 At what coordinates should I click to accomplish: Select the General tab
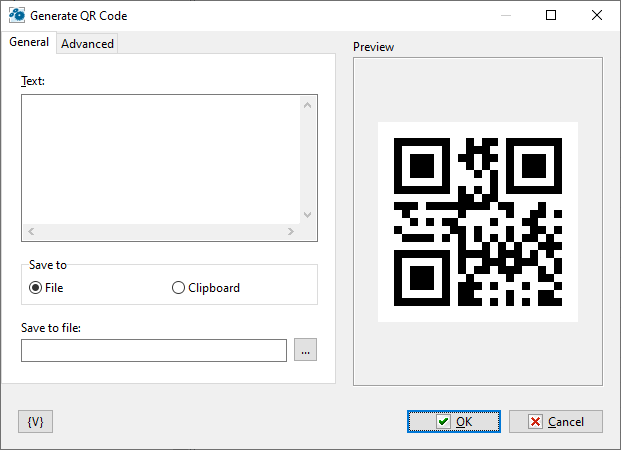[x=29, y=42]
